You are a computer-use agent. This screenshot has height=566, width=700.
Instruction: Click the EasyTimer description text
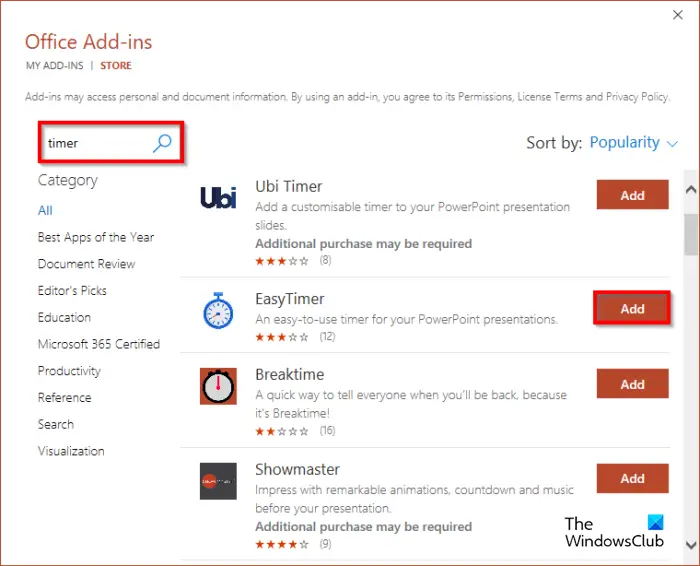tap(407, 320)
